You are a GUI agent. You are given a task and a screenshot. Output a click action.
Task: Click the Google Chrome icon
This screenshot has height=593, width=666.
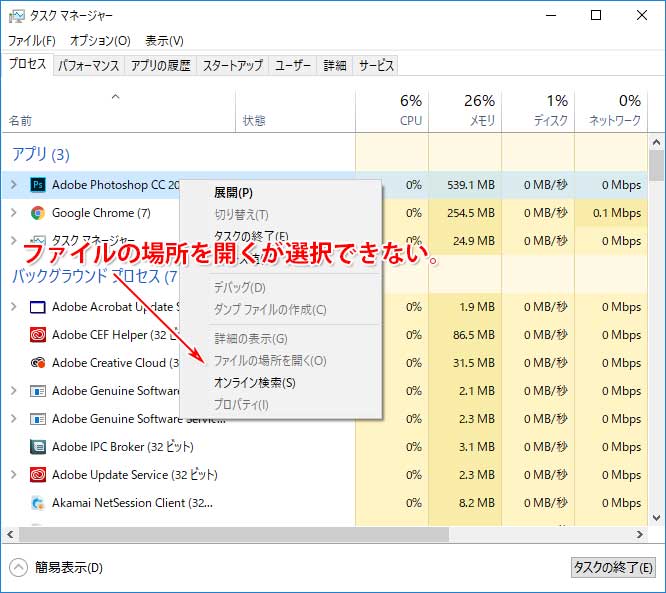coord(38,213)
